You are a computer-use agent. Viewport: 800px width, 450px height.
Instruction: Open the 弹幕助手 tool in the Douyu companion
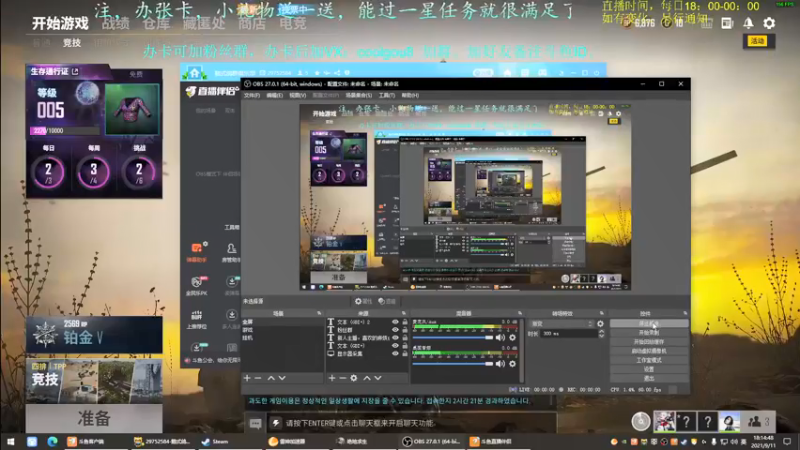(197, 253)
